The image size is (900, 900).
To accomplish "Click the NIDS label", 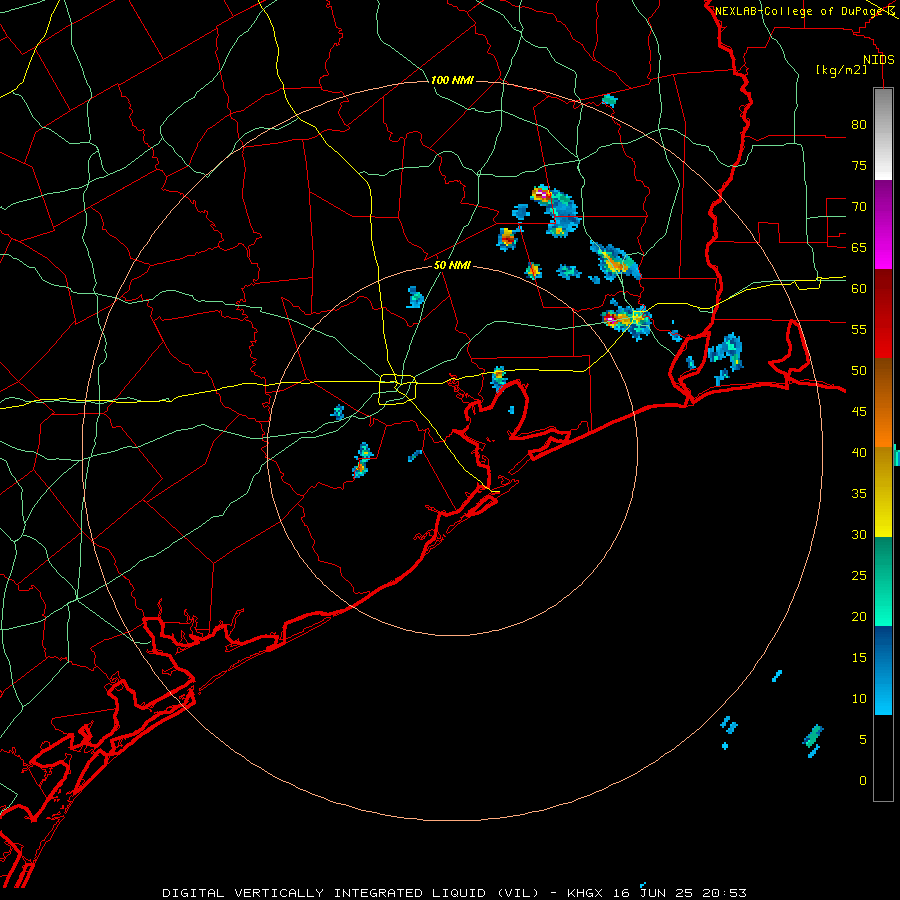I will point(879,60).
